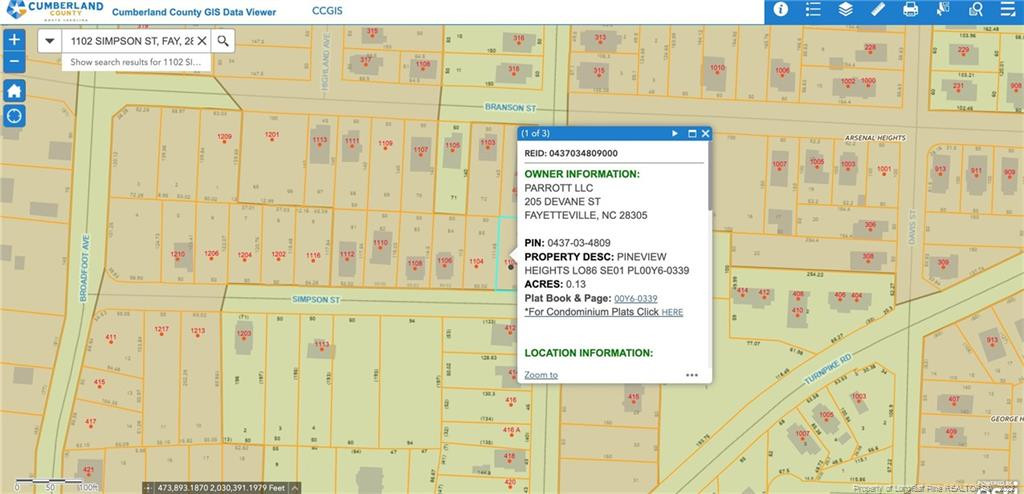Go to next feature in popup
The width and height of the screenshot is (1024, 494).
click(675, 133)
